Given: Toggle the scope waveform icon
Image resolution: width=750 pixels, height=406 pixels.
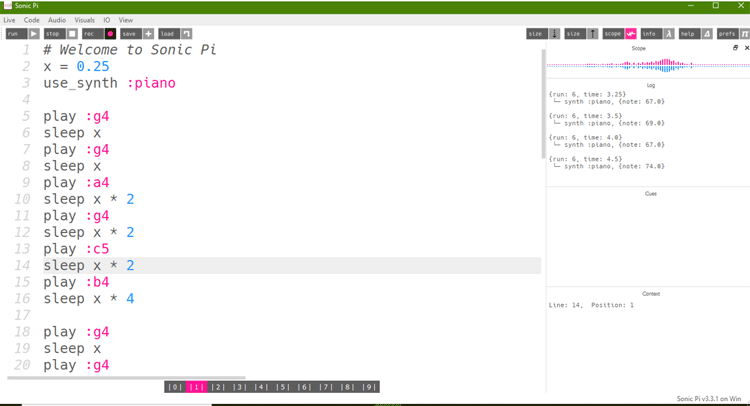Looking at the screenshot, I should [631, 33].
